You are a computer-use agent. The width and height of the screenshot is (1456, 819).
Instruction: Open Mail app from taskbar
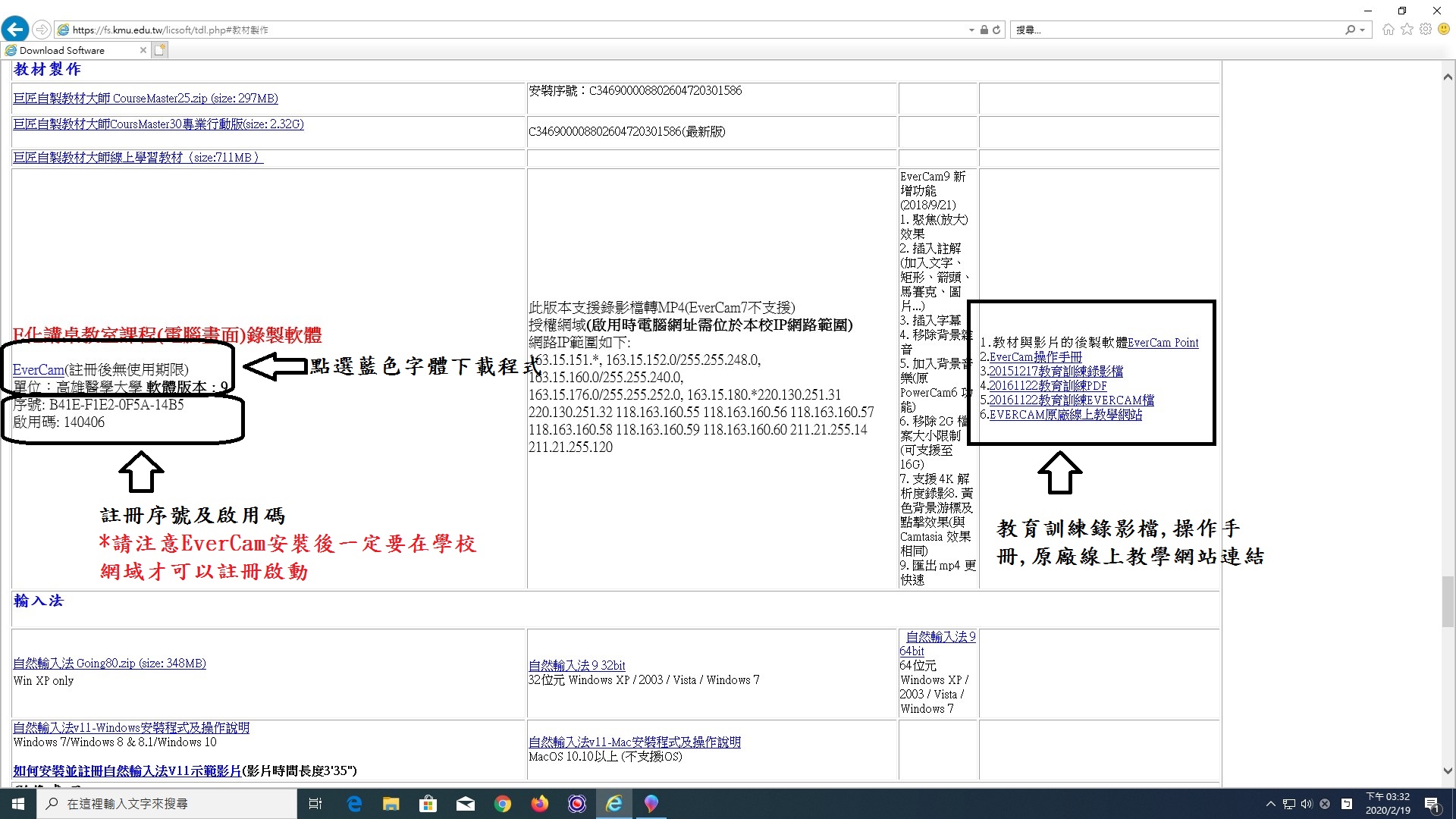(466, 804)
